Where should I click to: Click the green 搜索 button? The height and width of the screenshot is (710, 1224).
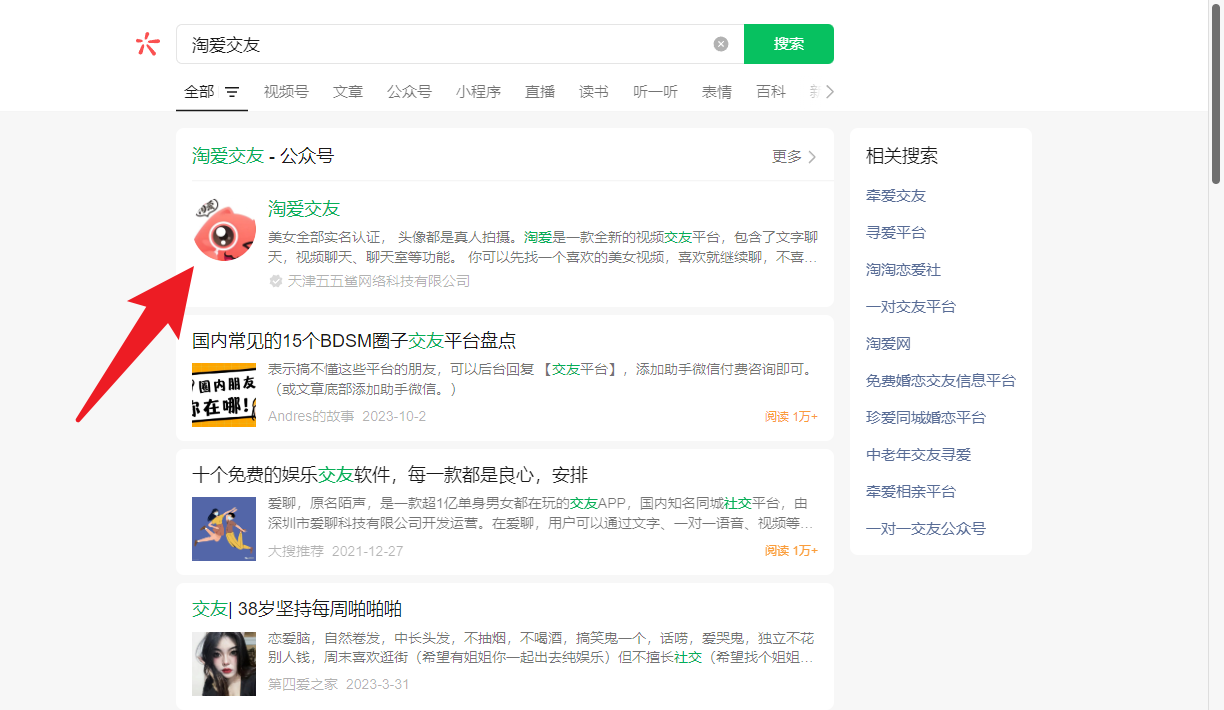789,44
